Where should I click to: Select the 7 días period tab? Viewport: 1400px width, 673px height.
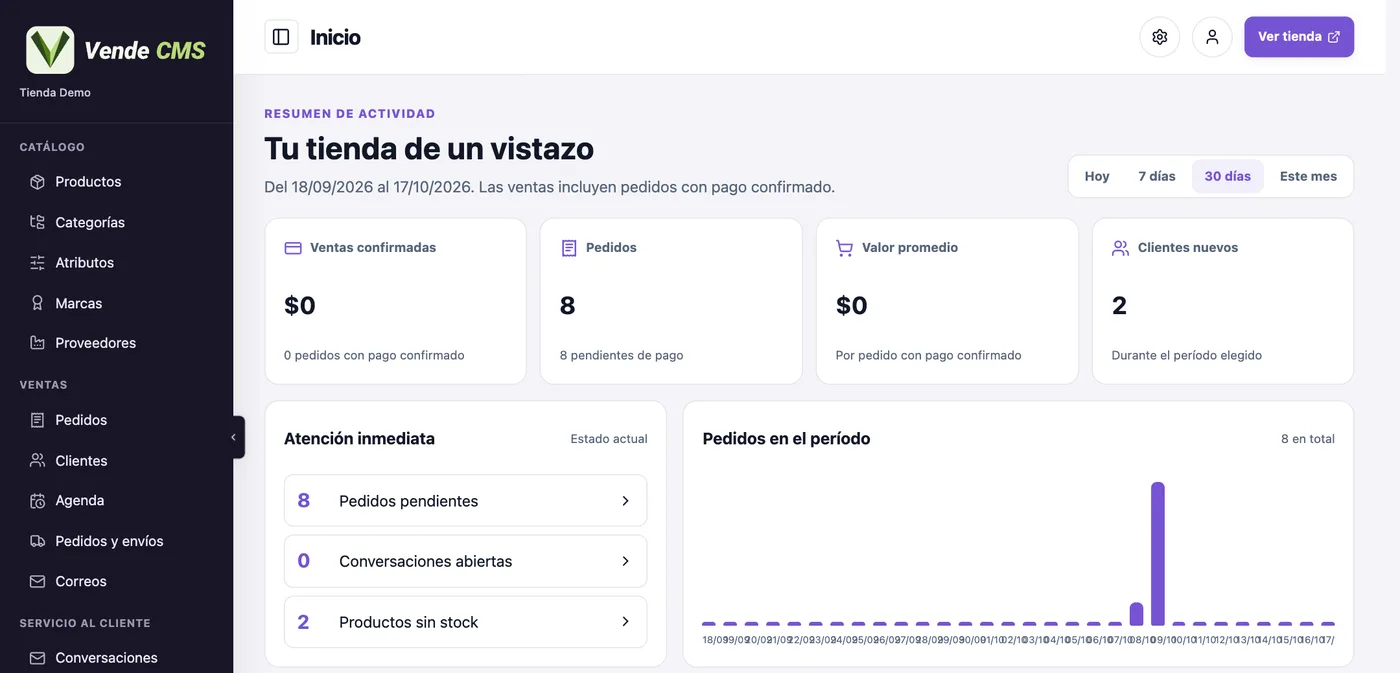pyautogui.click(x=1157, y=176)
